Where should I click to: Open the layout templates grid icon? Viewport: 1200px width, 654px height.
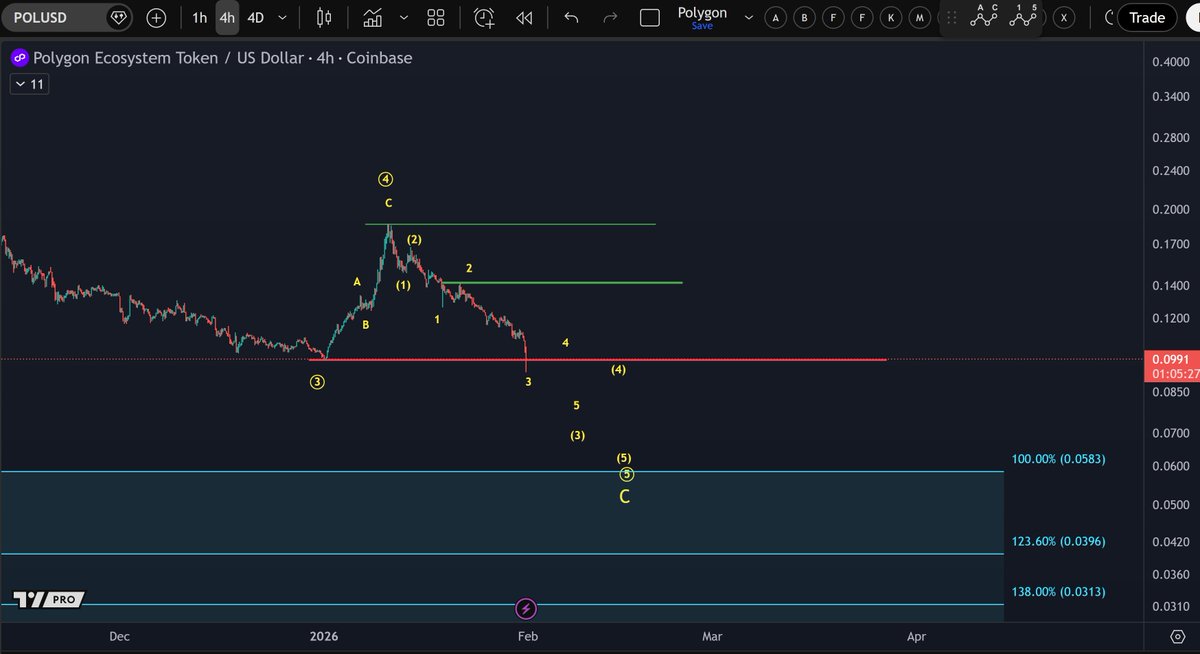point(436,18)
